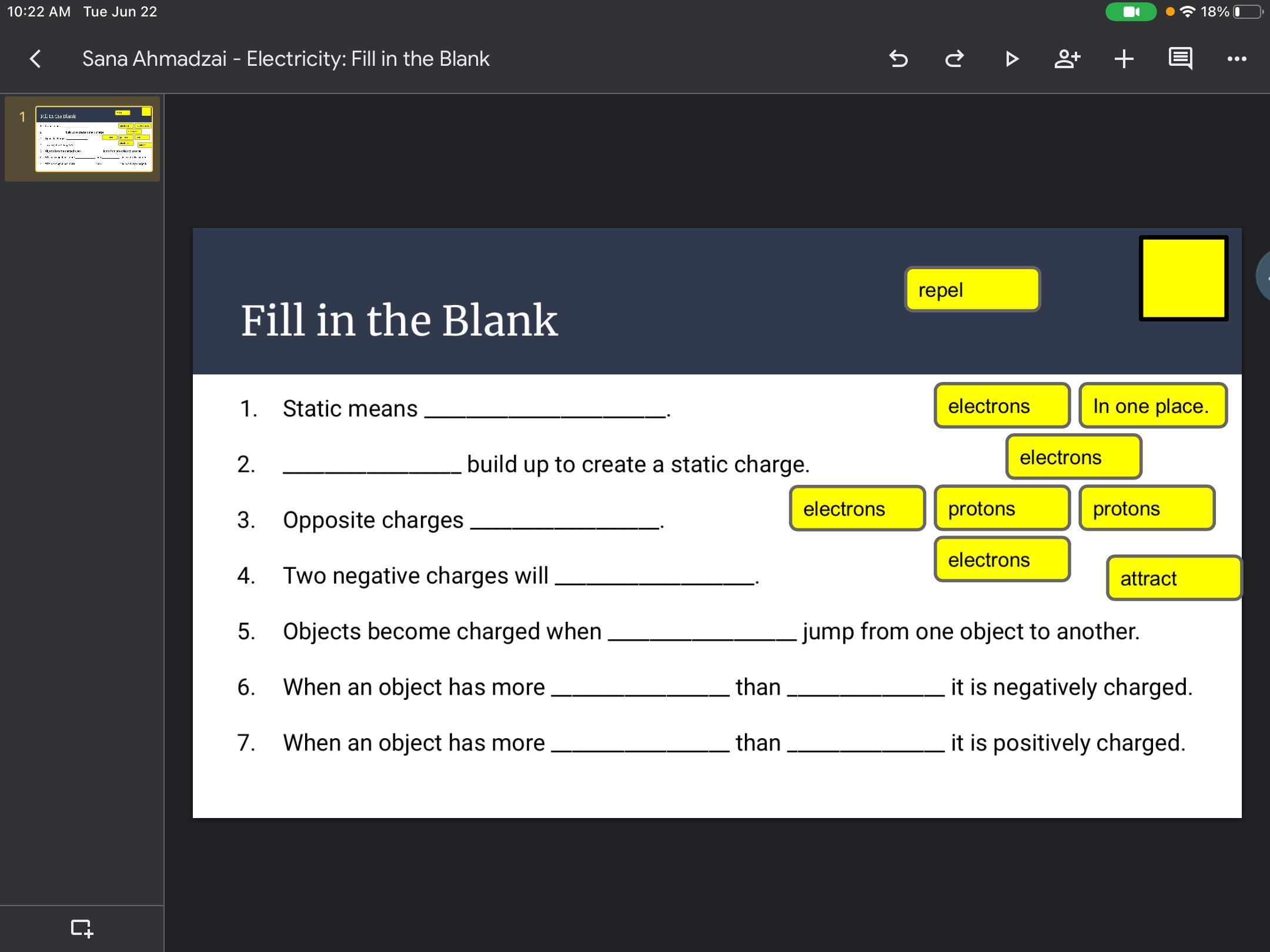The image size is (1270, 952).
Task: Open the three-dot more menu
Action: tap(1236, 59)
